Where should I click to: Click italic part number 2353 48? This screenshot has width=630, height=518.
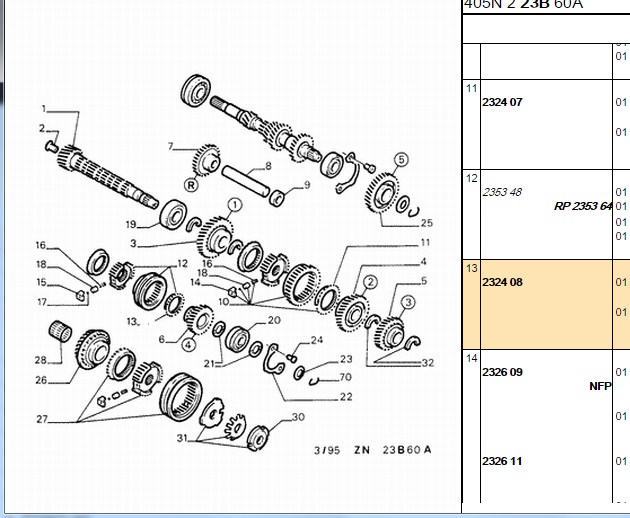(x=502, y=192)
